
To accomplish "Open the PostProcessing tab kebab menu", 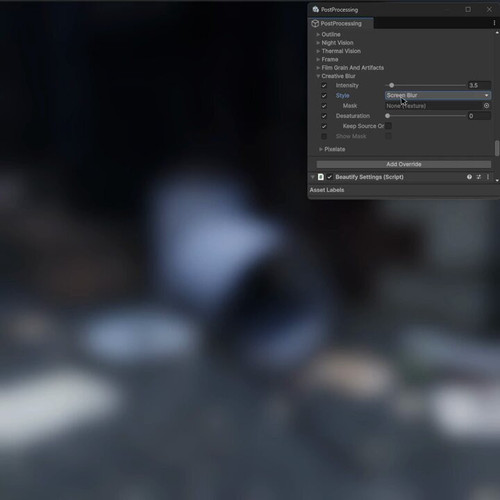I will (x=494, y=23).
